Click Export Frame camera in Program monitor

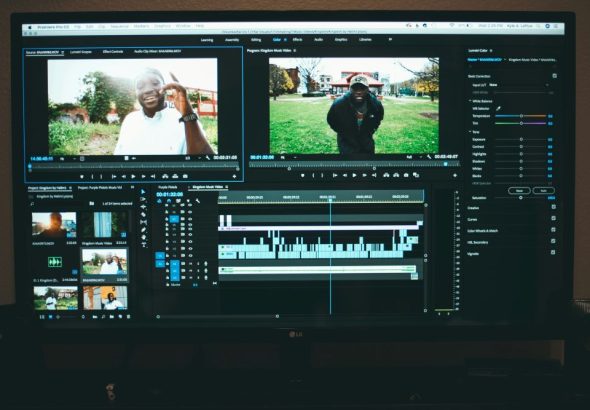(x=406, y=175)
